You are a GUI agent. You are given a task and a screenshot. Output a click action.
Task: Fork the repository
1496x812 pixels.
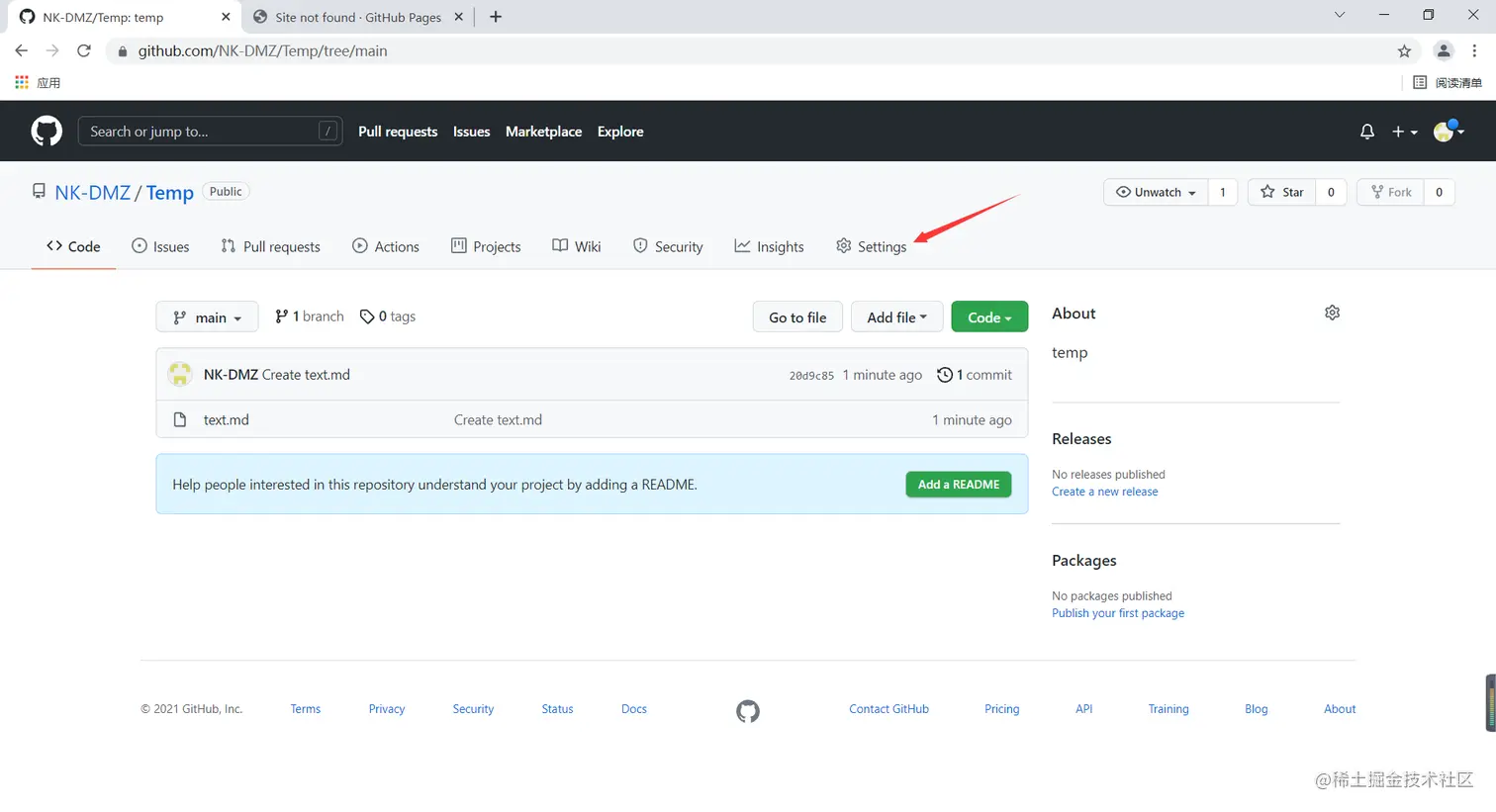tap(1390, 192)
